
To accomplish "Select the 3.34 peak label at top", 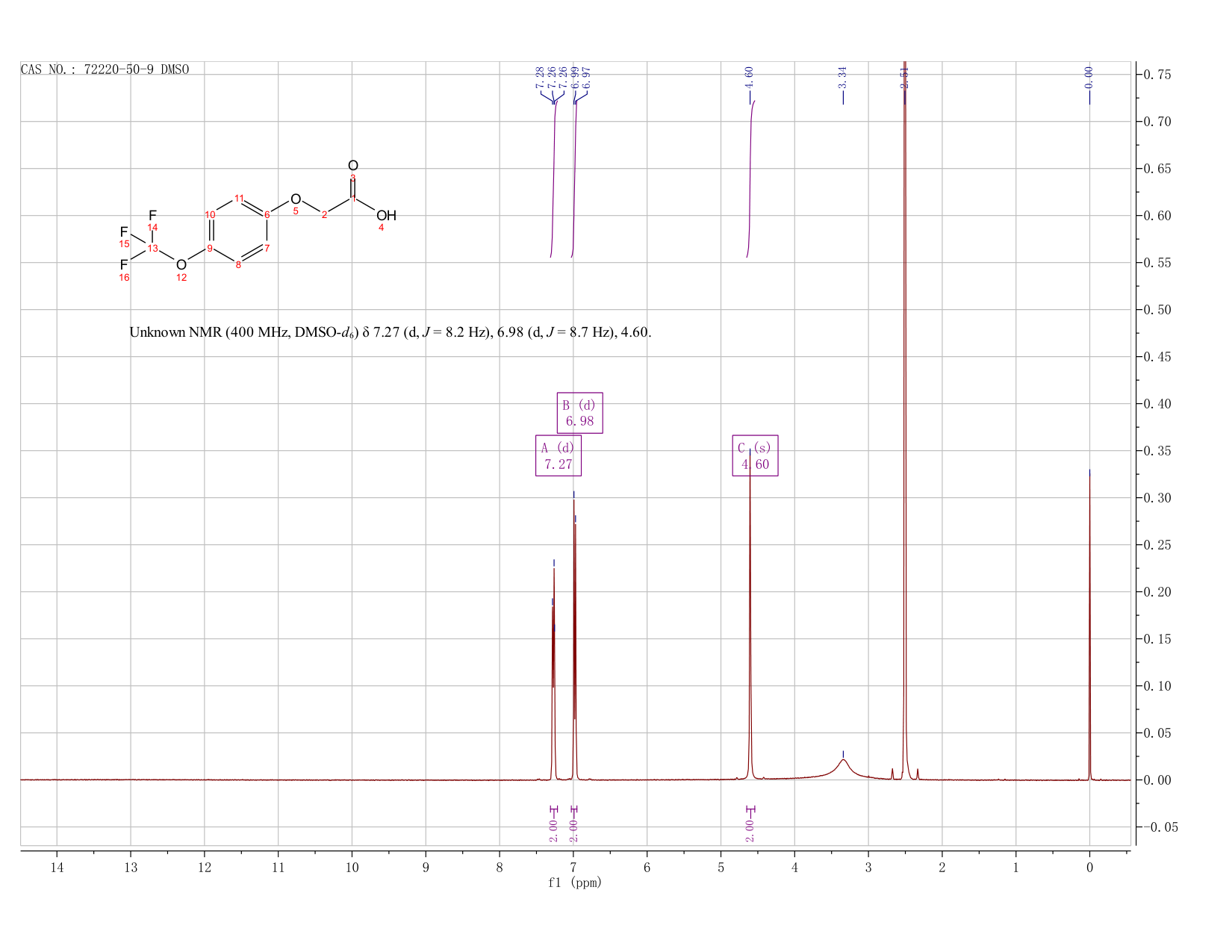I will coord(842,78).
